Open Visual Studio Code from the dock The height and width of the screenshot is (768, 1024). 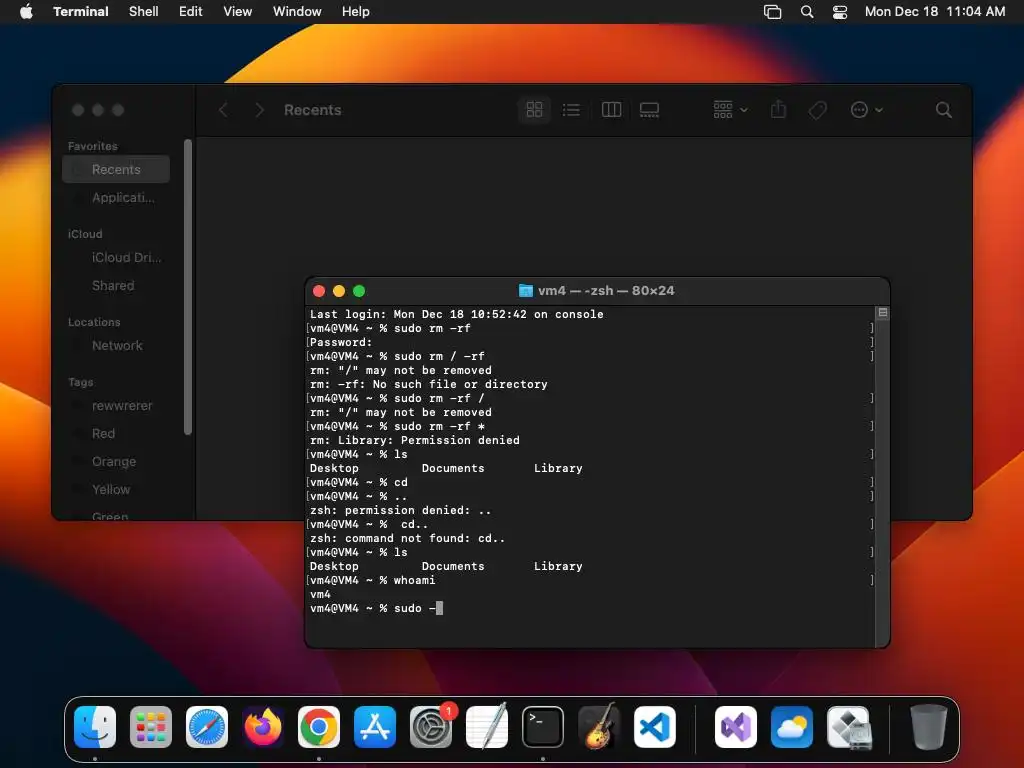click(655, 727)
